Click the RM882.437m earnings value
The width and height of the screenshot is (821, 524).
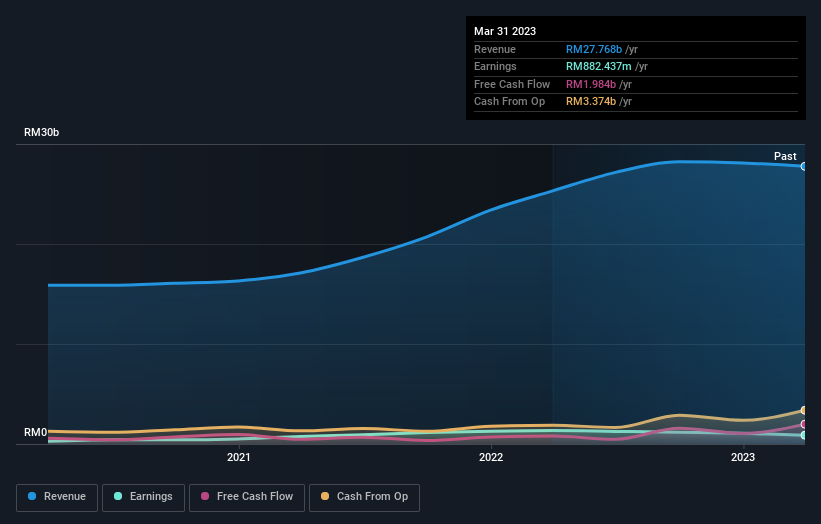598,66
